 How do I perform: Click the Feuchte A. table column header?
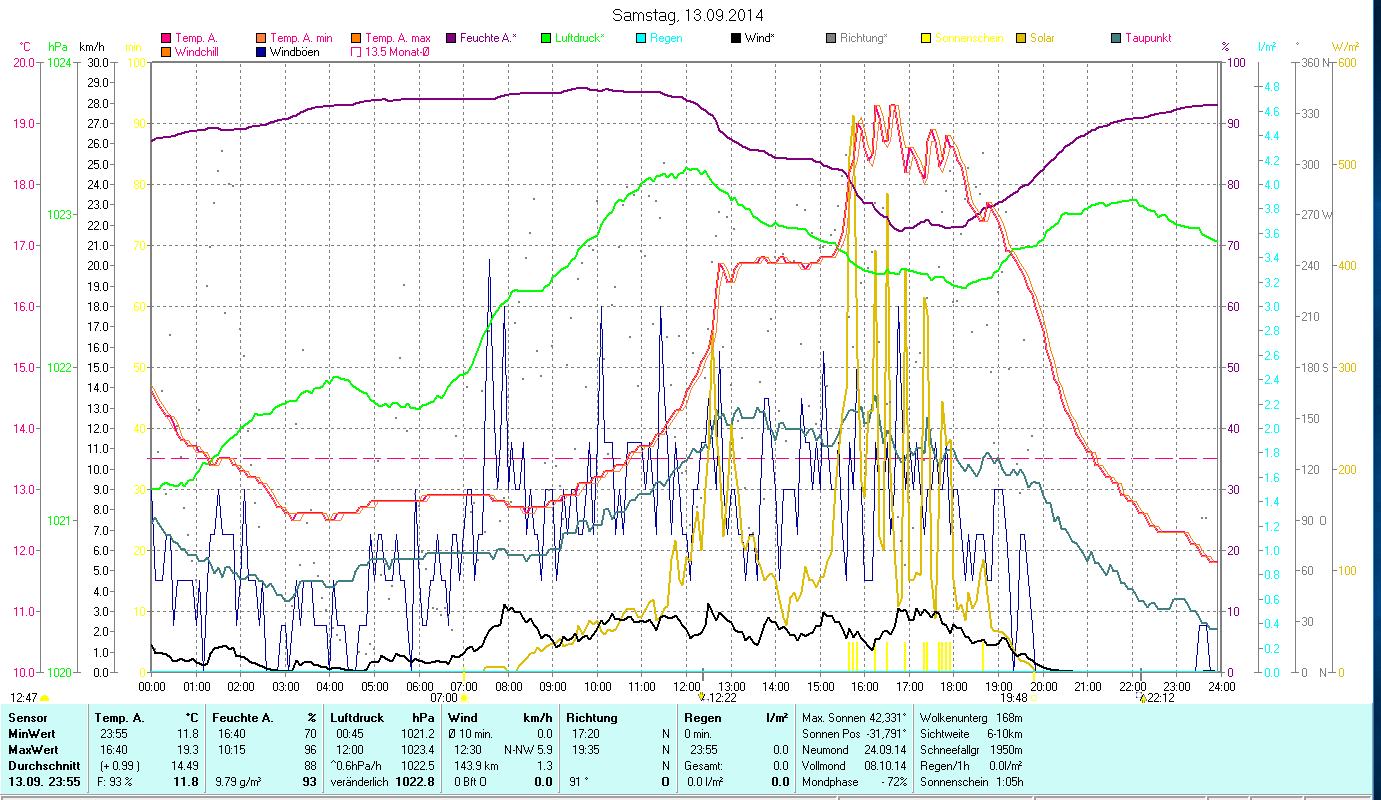(242, 717)
